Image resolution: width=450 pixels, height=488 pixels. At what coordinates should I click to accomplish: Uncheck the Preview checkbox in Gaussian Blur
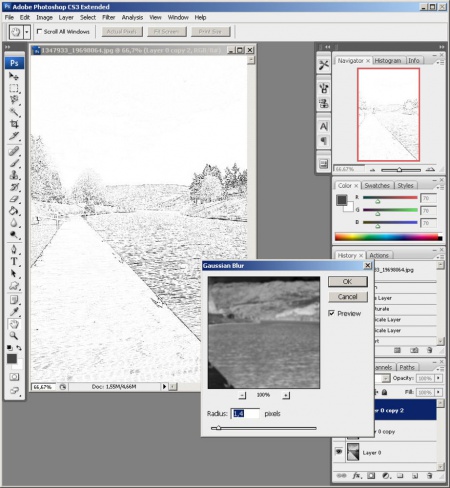(331, 313)
